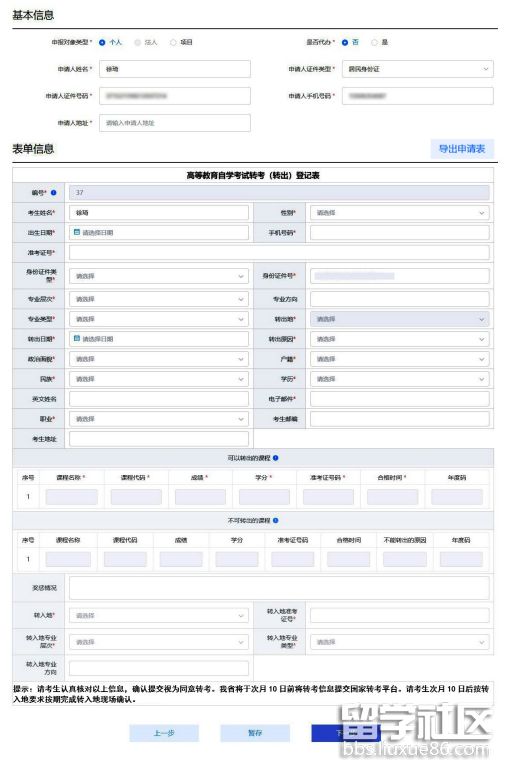
Task: Click the 考生姓名 input field
Action: [x=158, y=213]
